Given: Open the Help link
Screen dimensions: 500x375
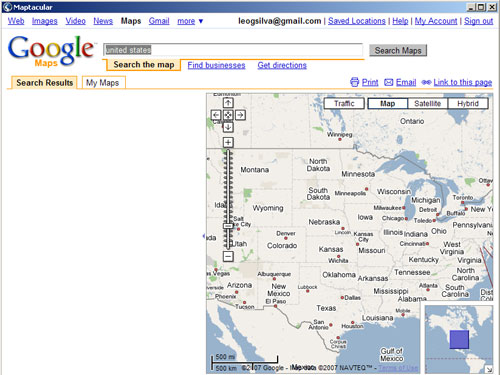Looking at the screenshot, I should click(400, 21).
